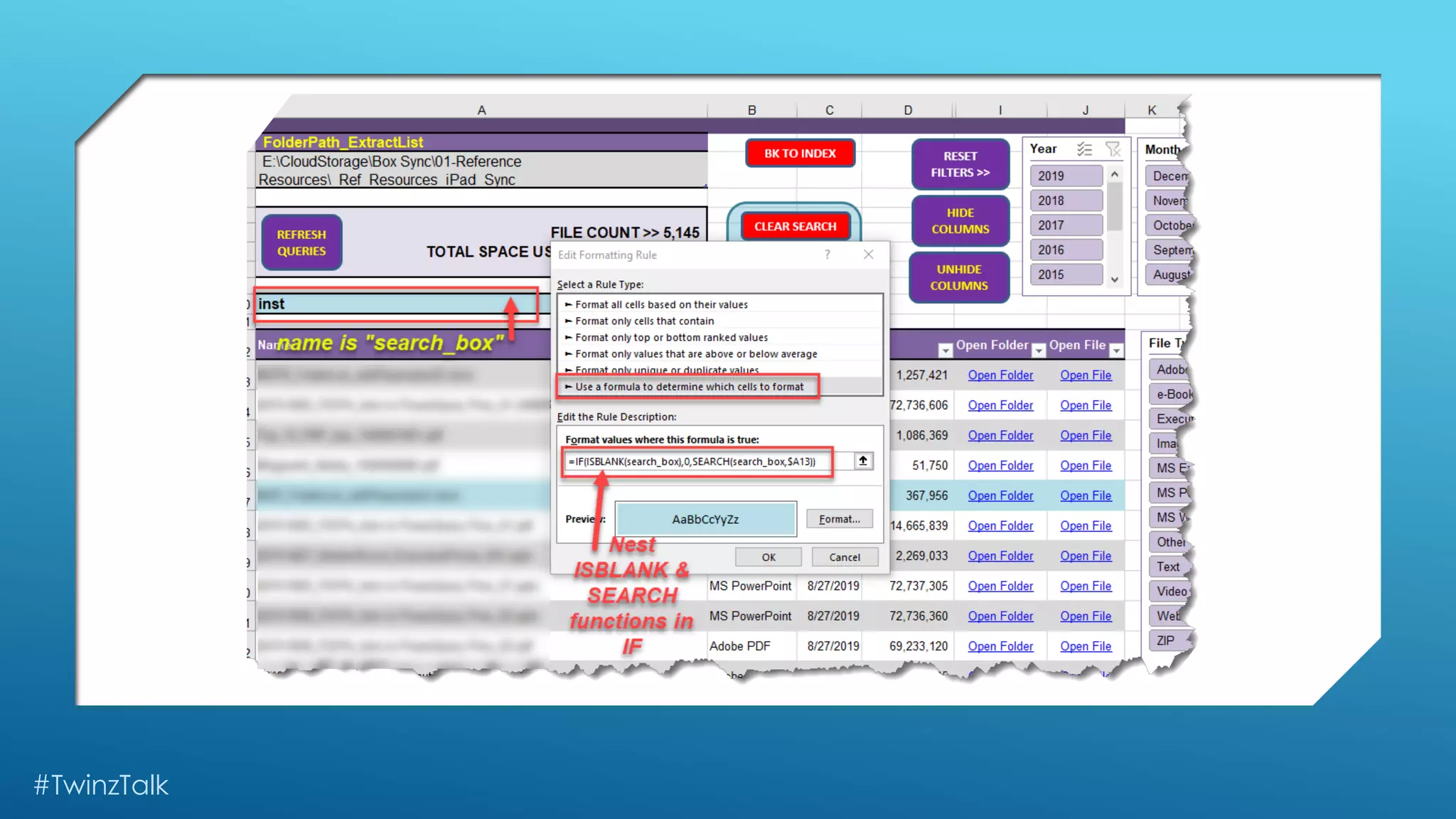The image size is (1456, 819).
Task: Click the formula range collapse arrow
Action: [863, 461]
